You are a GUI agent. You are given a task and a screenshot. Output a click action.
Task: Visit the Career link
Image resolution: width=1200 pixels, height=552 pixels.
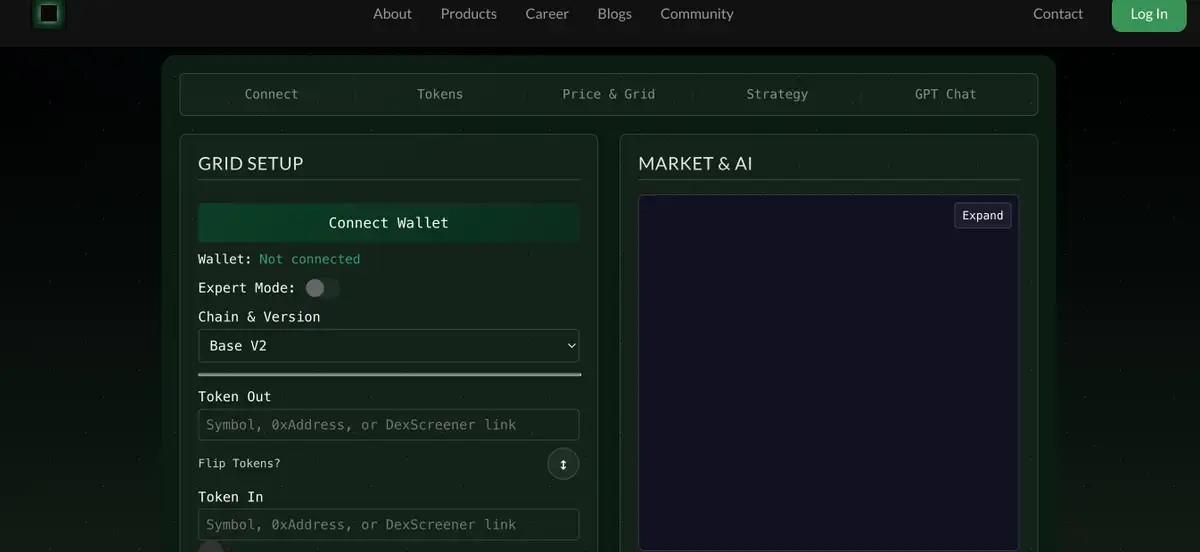click(x=547, y=14)
